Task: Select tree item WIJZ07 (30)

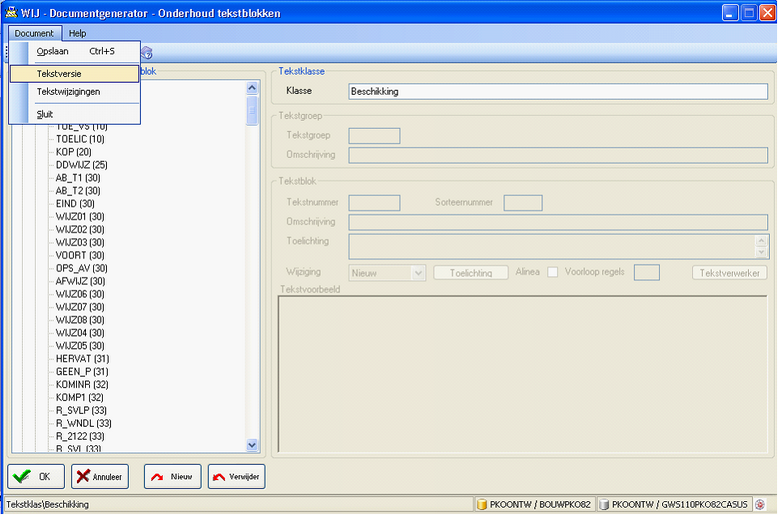Action: pyautogui.click(x=80, y=307)
